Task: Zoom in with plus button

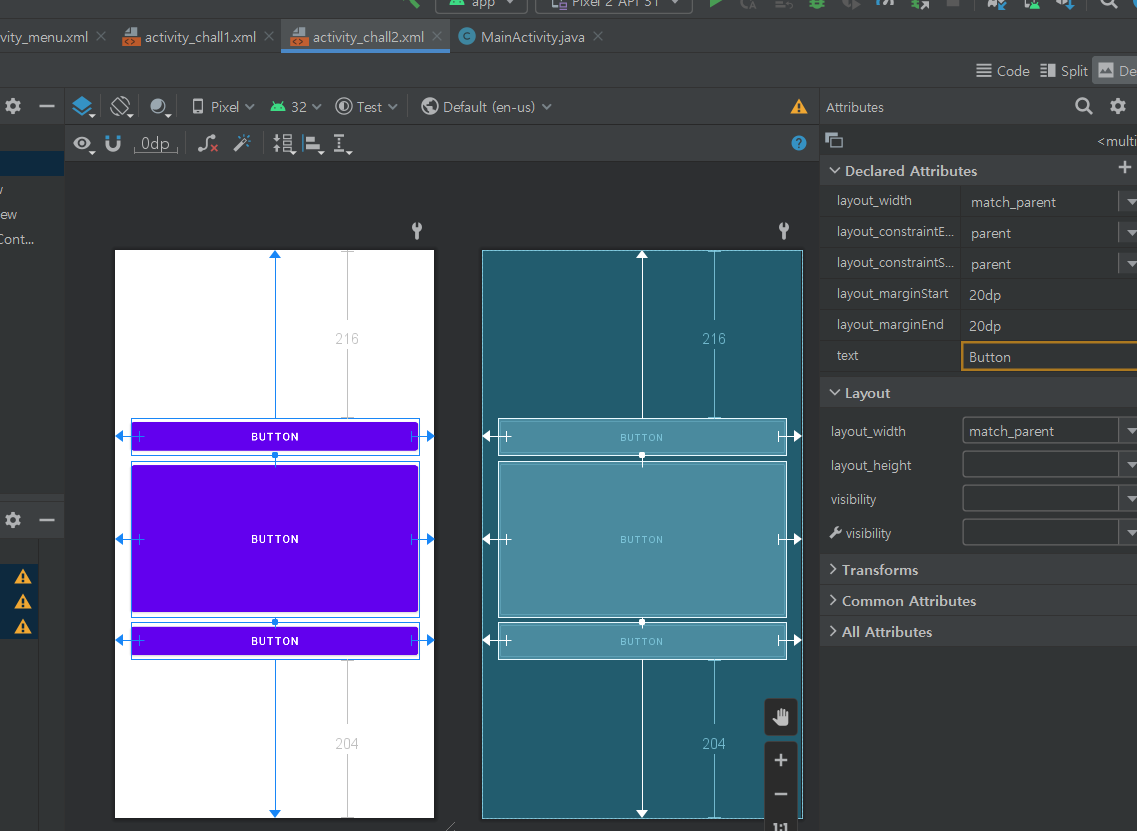Action: point(780,760)
